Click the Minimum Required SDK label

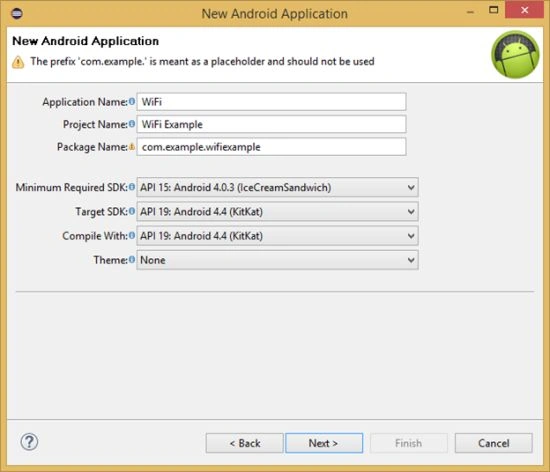click(x=72, y=187)
